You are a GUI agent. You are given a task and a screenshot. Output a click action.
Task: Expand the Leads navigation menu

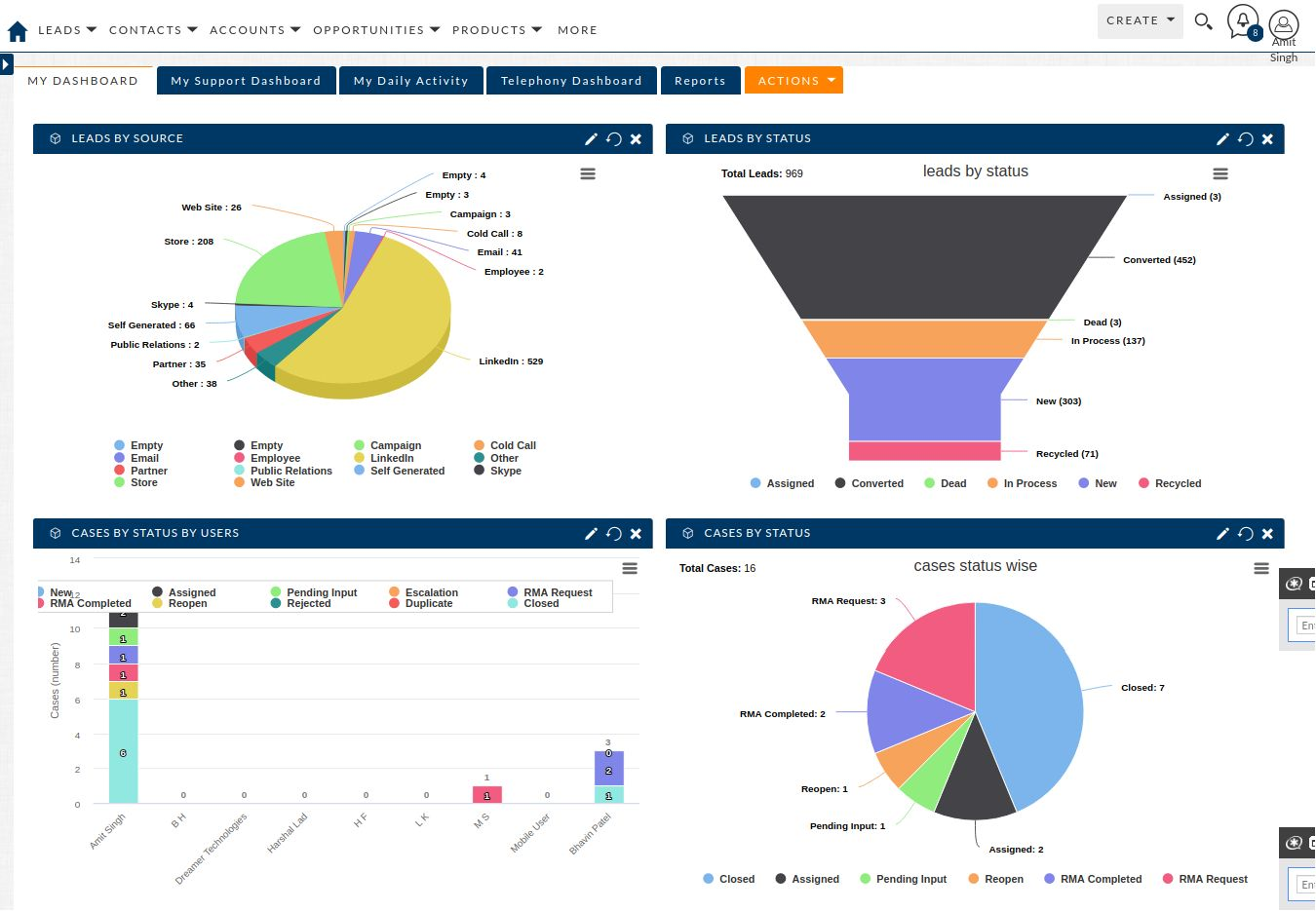click(x=67, y=30)
